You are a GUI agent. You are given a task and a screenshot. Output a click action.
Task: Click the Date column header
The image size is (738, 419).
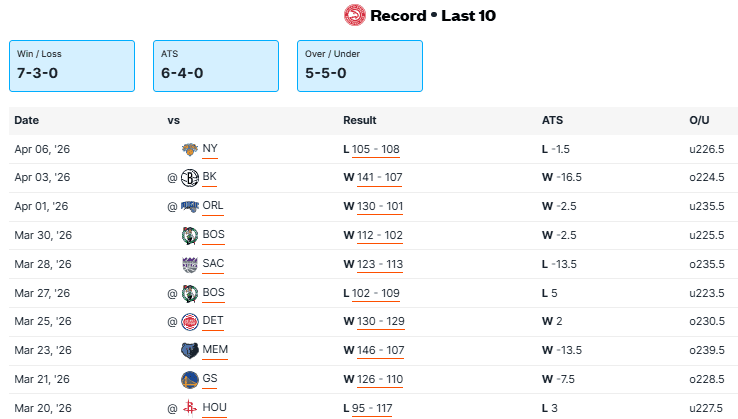[x=26, y=120]
